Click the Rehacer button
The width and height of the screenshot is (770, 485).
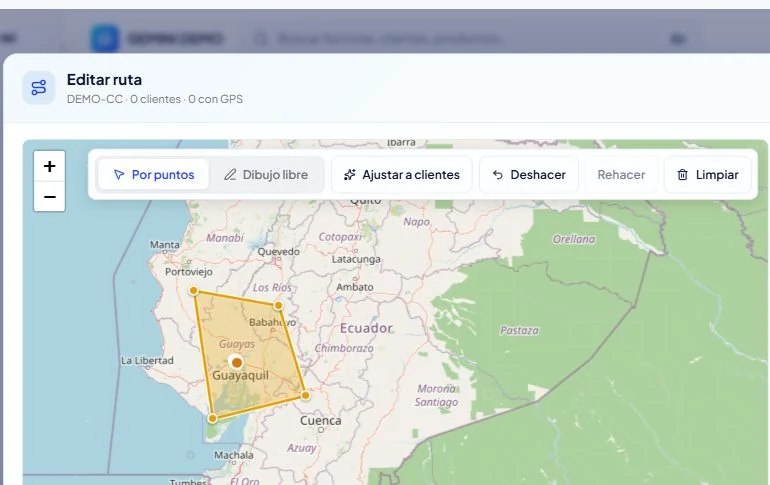pyautogui.click(x=621, y=174)
